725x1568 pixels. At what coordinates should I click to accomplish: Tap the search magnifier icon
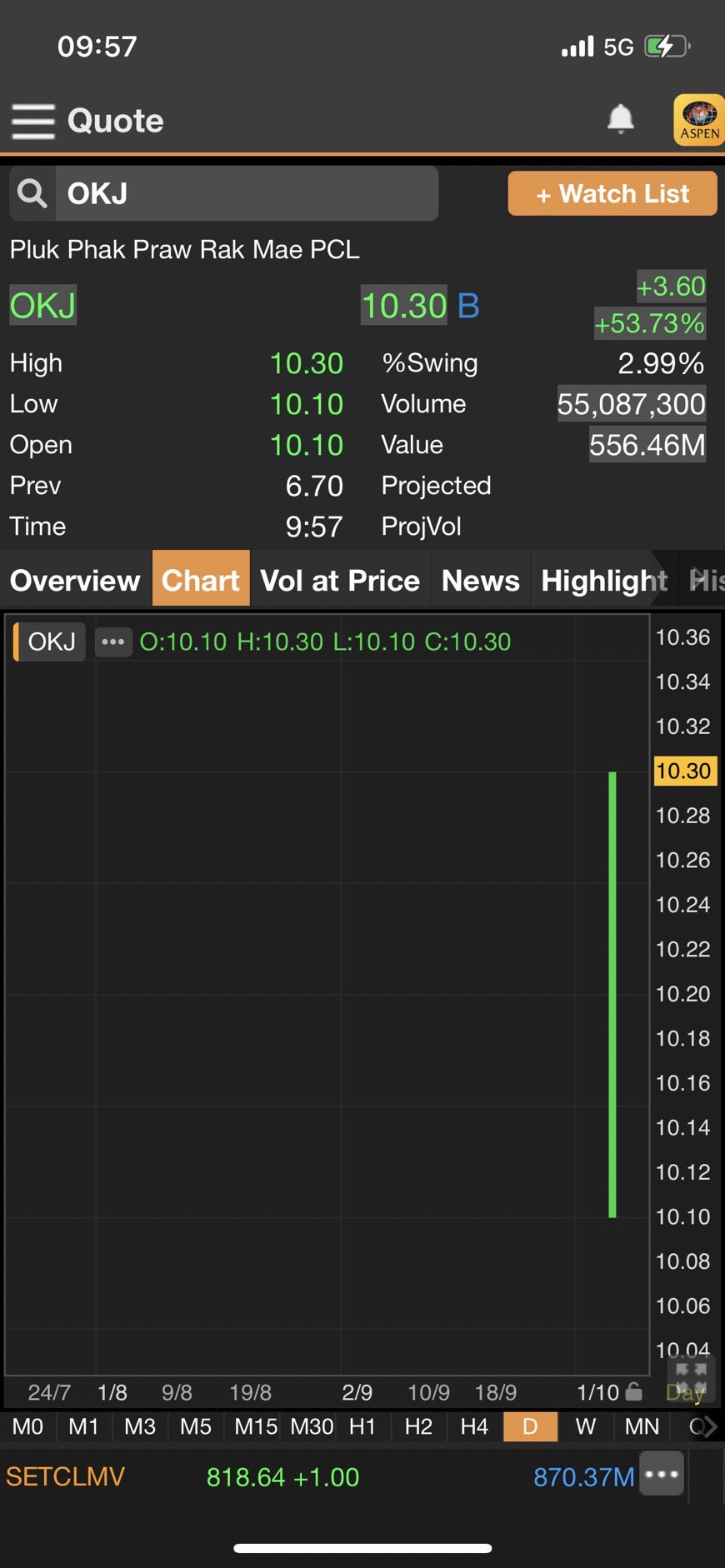(32, 193)
